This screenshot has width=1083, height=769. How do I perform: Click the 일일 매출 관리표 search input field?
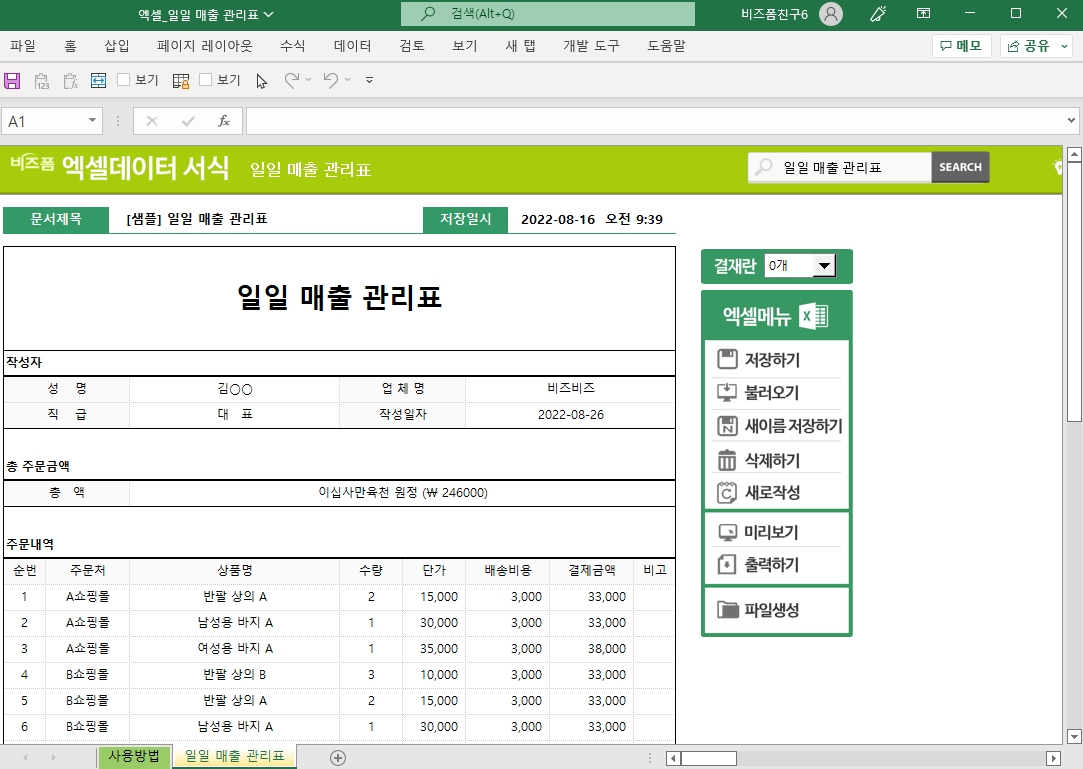(850, 168)
